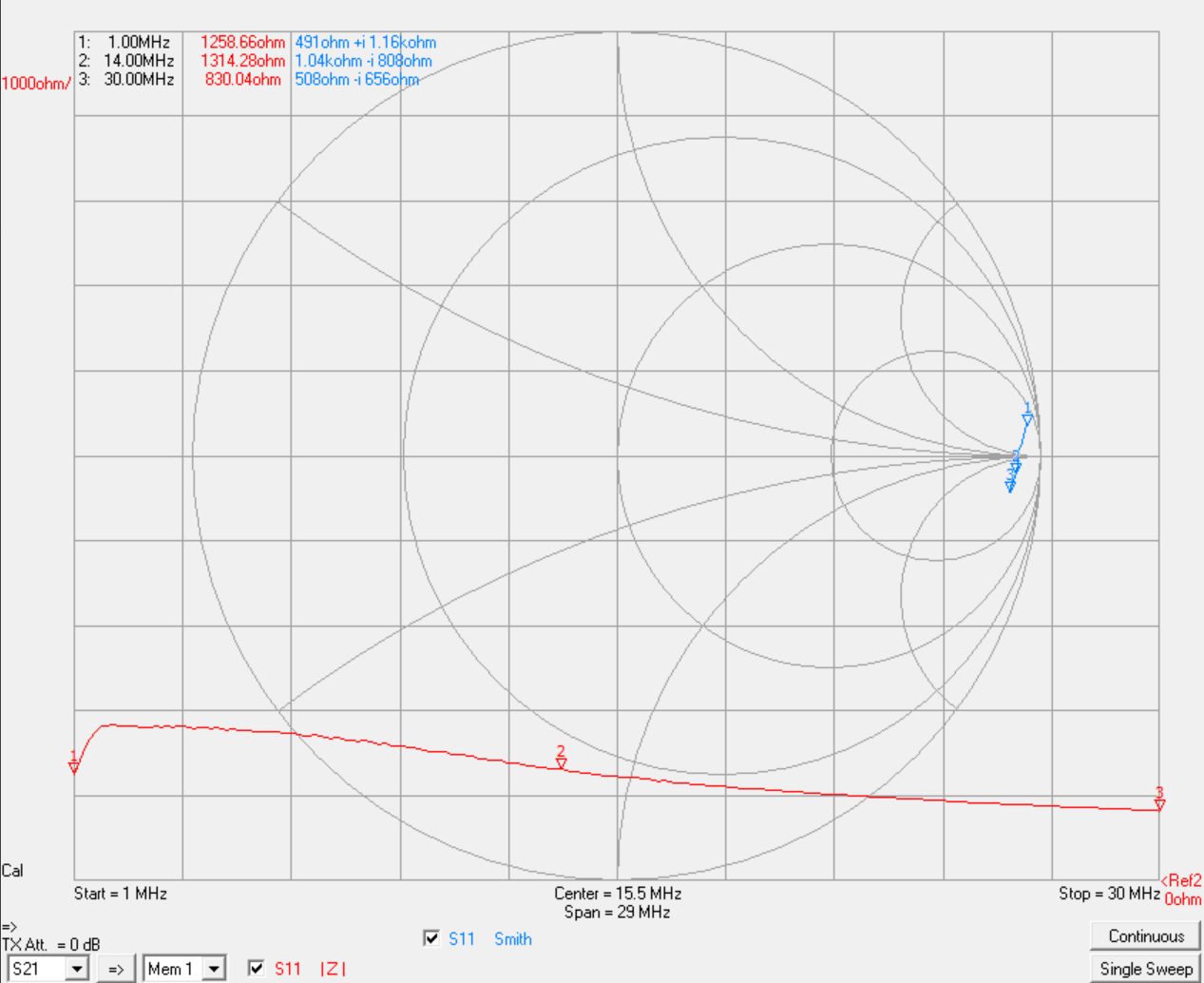The height and width of the screenshot is (983, 1204).
Task: Click the blue S11 trace label
Action: point(462,939)
